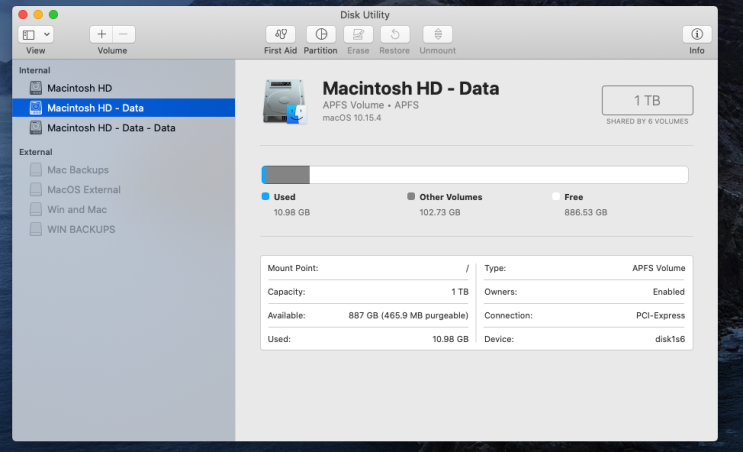Run First Aid on the volume
The width and height of the screenshot is (743, 452).
pos(281,35)
